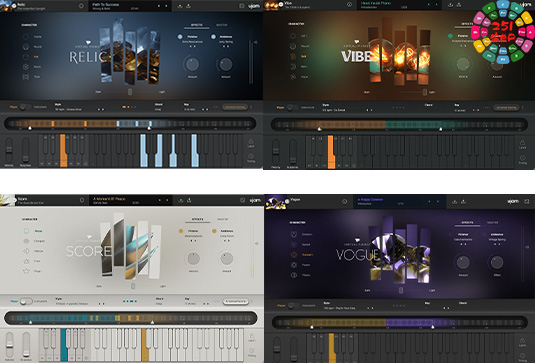The image size is (535, 363).
Task: Flip the Player/Instrument switch in Relic
Action: click(25, 107)
